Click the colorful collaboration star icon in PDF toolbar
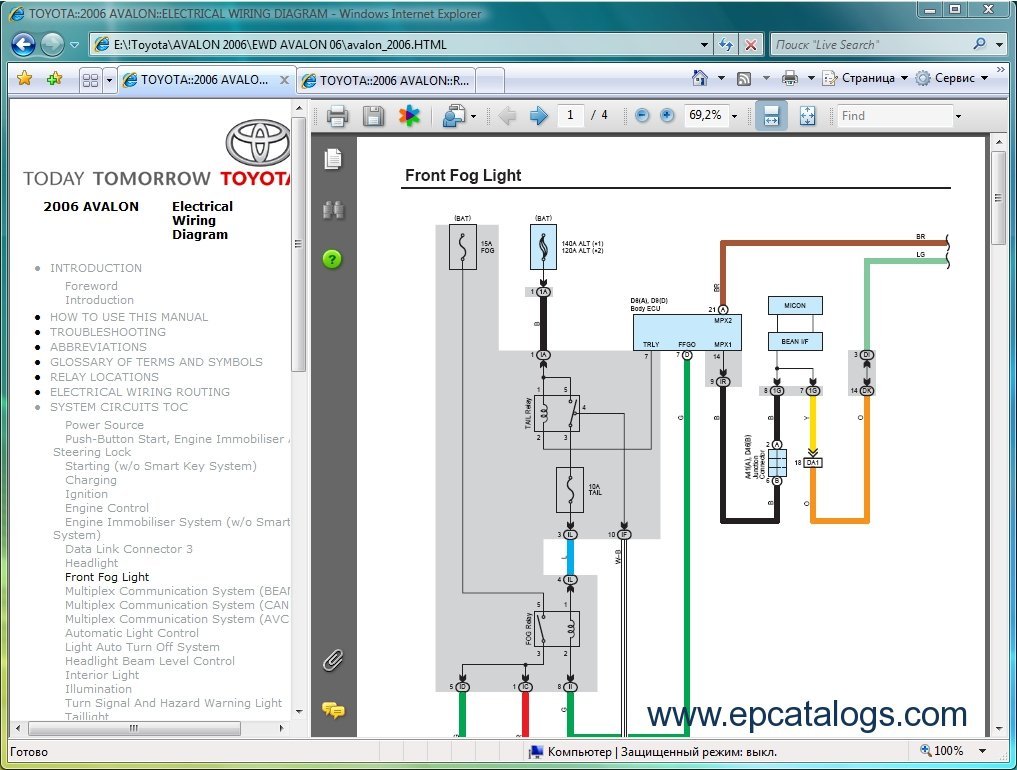The width and height of the screenshot is (1017, 770). pyautogui.click(x=409, y=116)
